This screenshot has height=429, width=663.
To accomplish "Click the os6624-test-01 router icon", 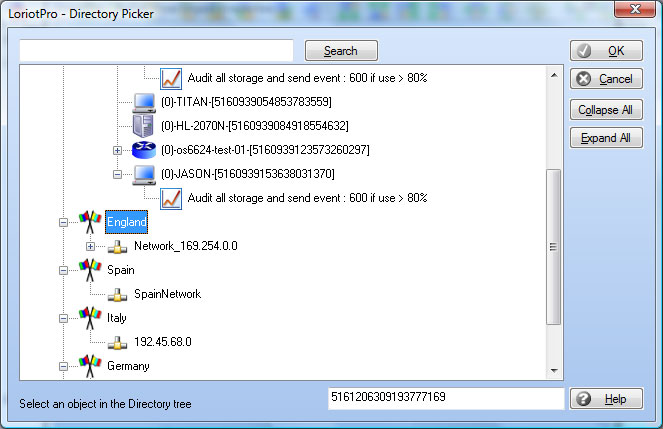I will (145, 150).
